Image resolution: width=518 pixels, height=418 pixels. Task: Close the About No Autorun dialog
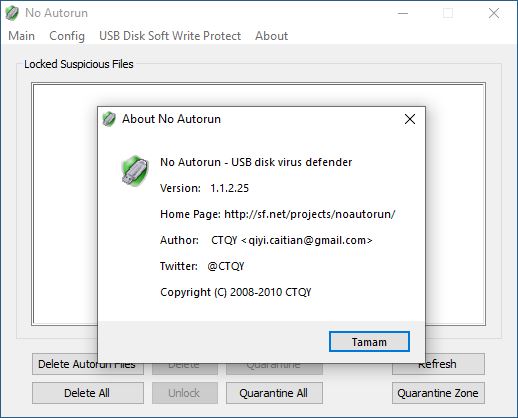[x=410, y=119]
